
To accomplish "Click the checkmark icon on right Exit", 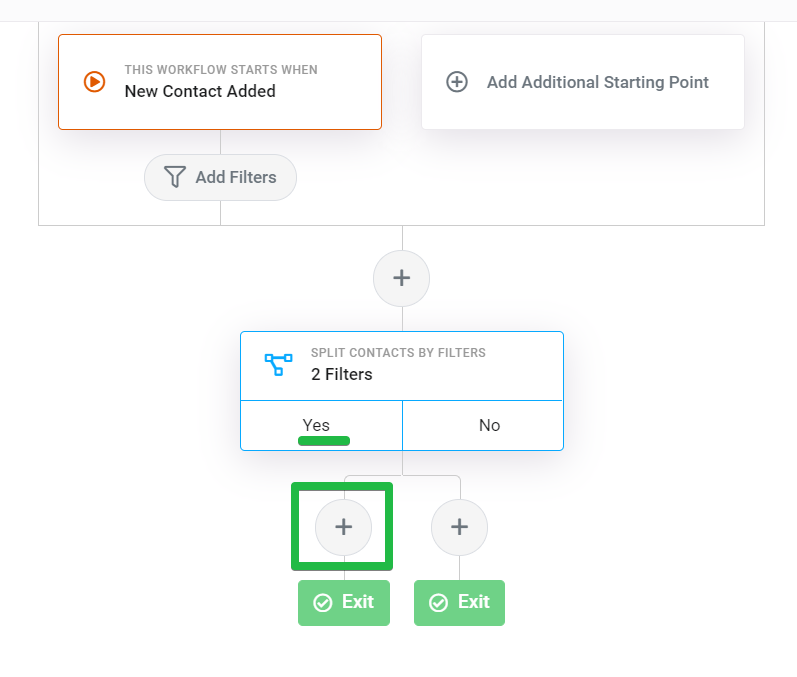I will click(x=438, y=603).
